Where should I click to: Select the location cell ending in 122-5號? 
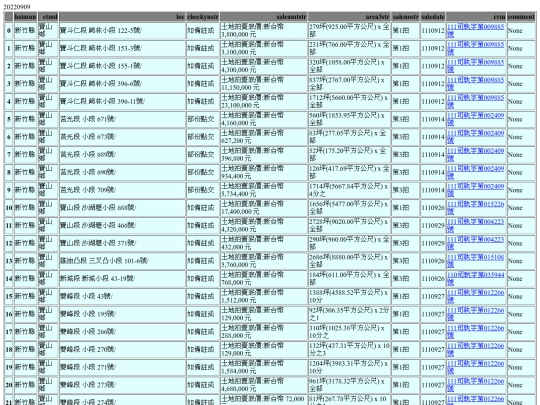(122, 30)
